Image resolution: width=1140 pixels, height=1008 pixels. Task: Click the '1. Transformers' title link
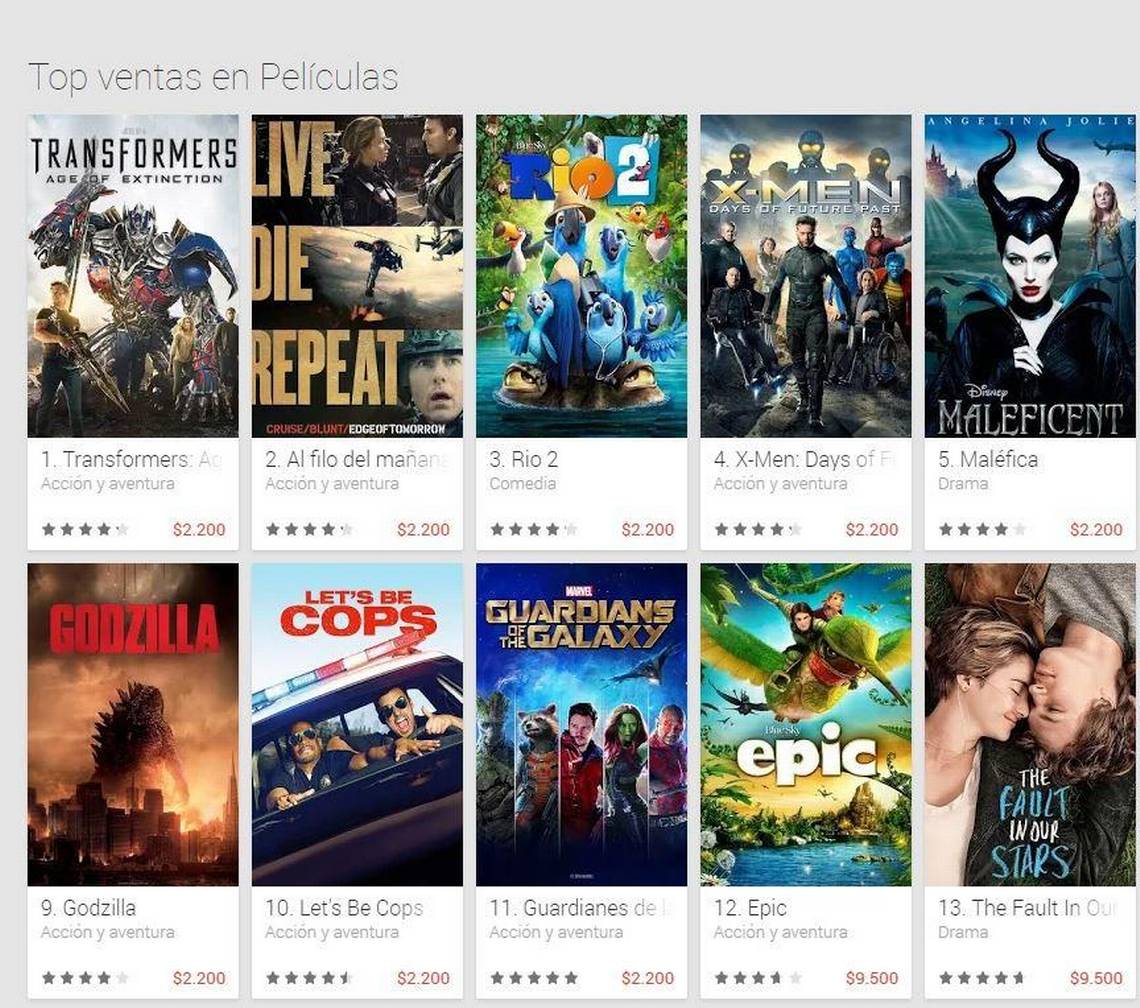(132, 460)
